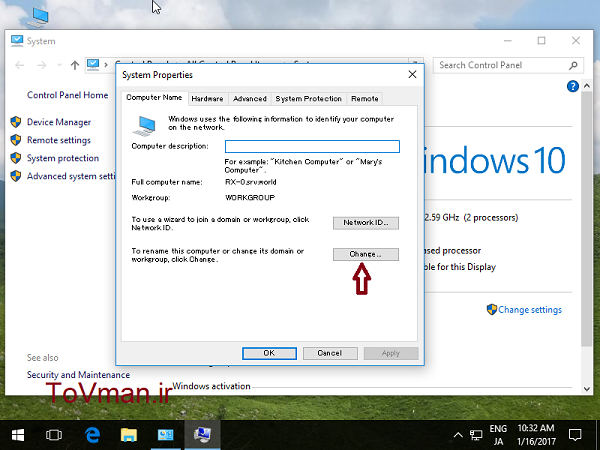
Task: Click the Back navigation arrow
Action: coord(20,65)
